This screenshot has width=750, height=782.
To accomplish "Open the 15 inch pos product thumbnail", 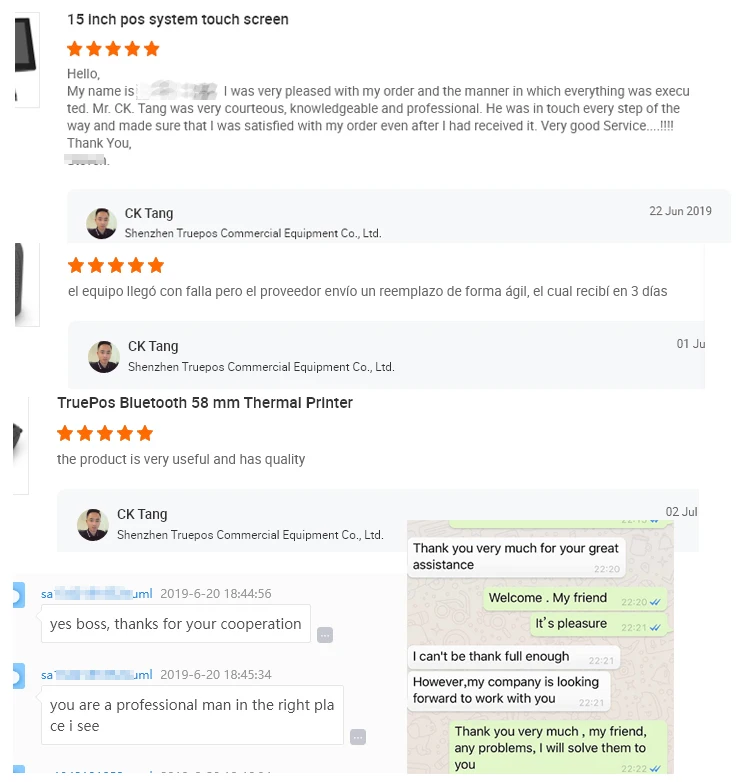I will tap(24, 55).
